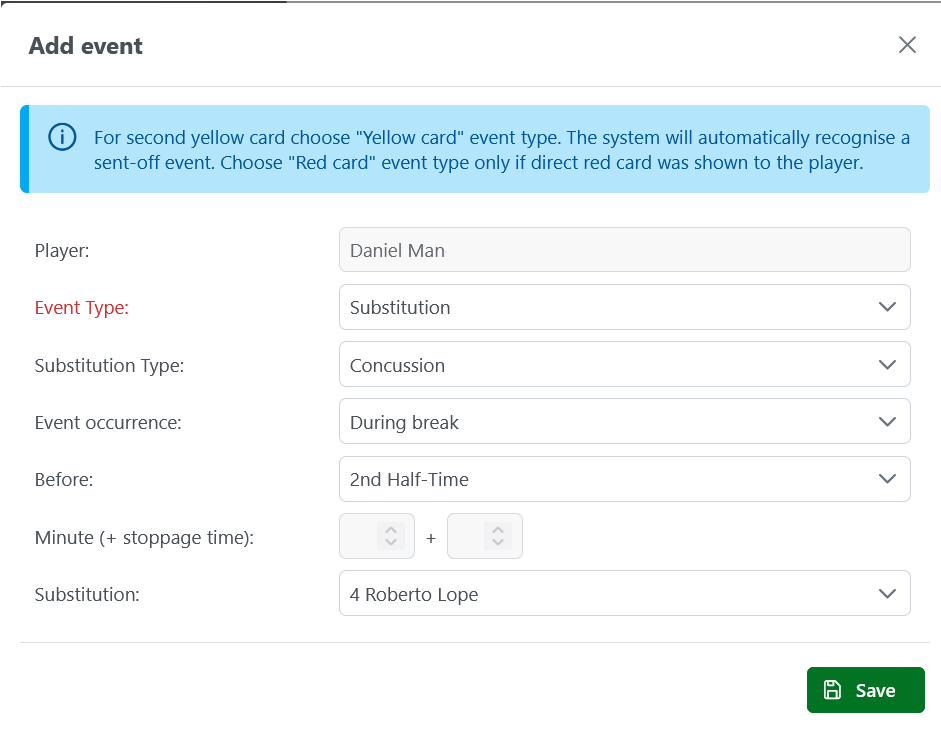Expand the Event occurrence dropdown
This screenshot has width=941, height=737.
[x=624, y=422]
